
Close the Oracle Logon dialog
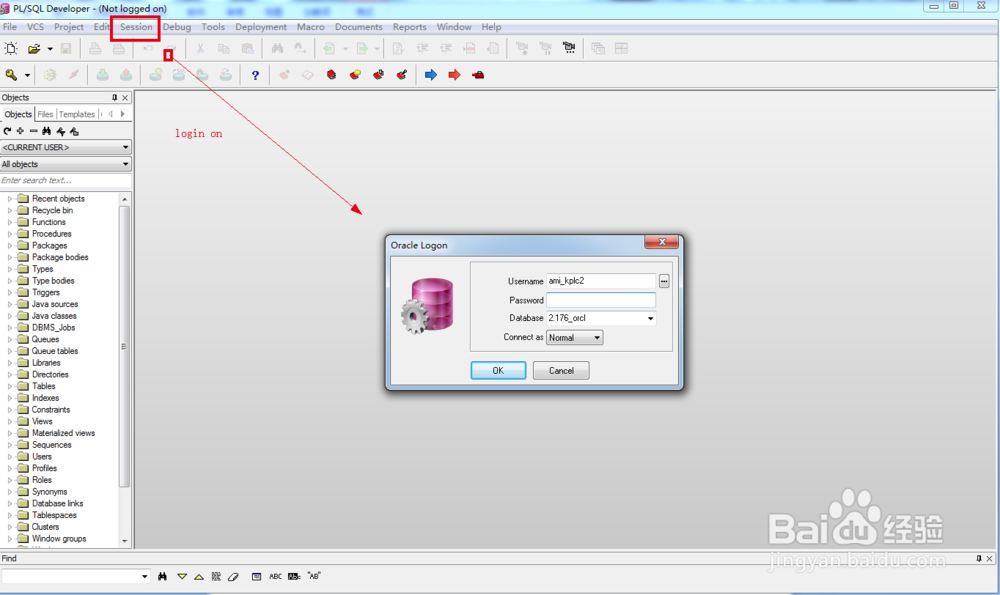coord(661,242)
